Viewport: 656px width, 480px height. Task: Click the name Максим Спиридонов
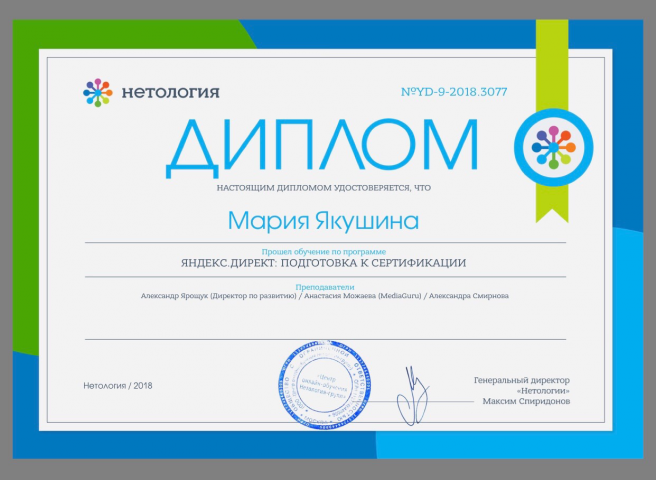[x=526, y=401]
